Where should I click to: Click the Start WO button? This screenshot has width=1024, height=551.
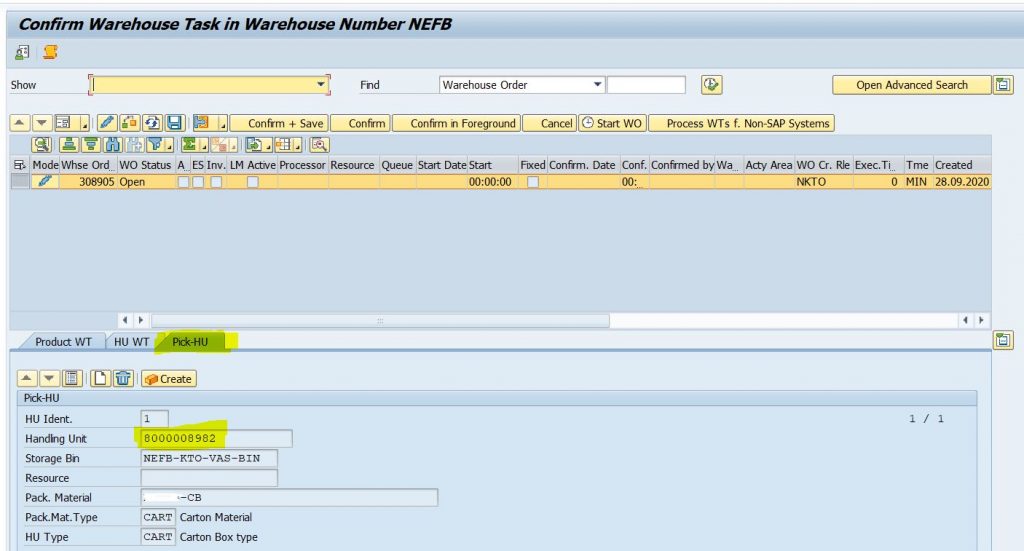click(612, 123)
